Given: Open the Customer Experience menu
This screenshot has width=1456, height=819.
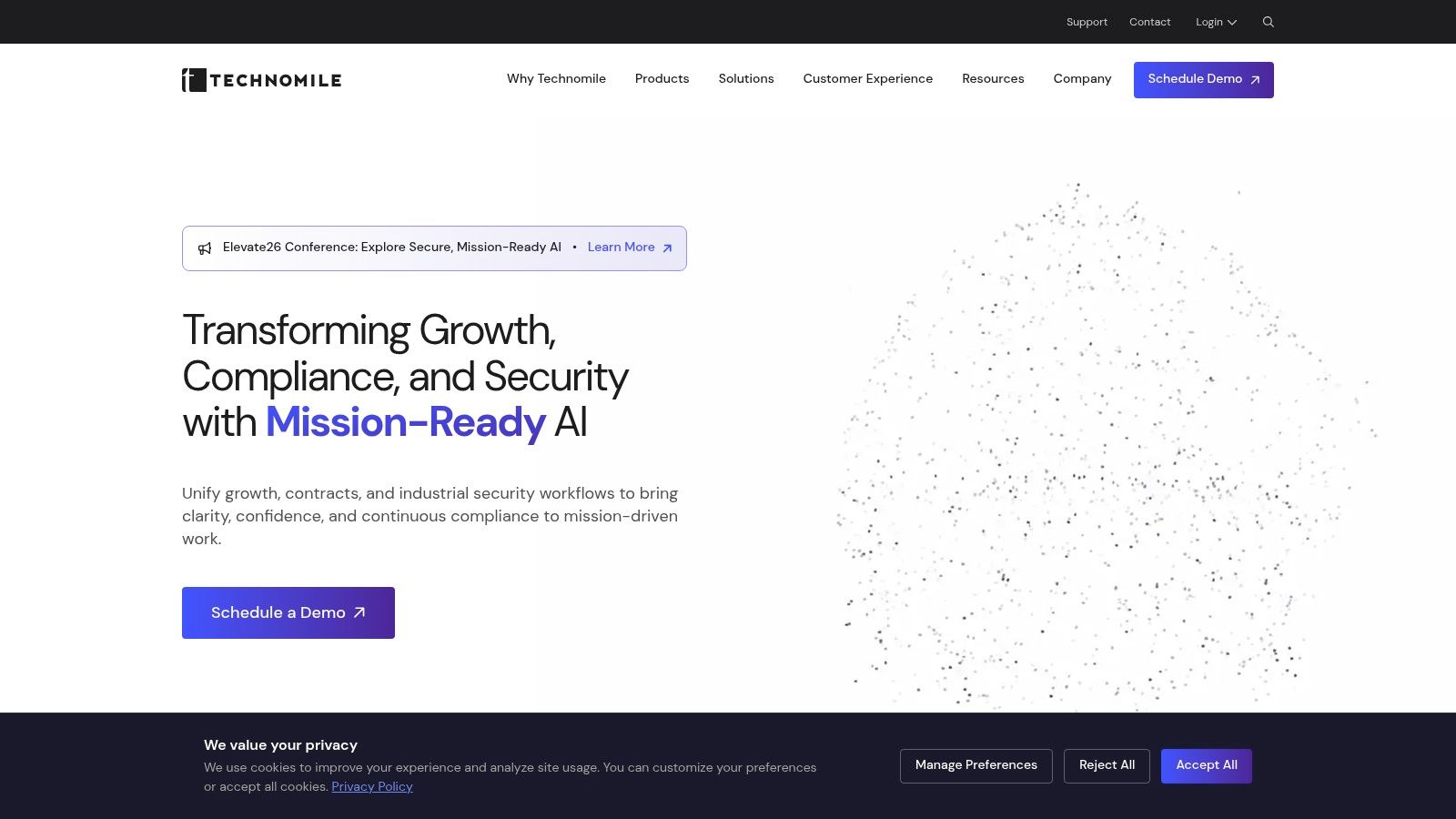Looking at the screenshot, I should 868,79.
